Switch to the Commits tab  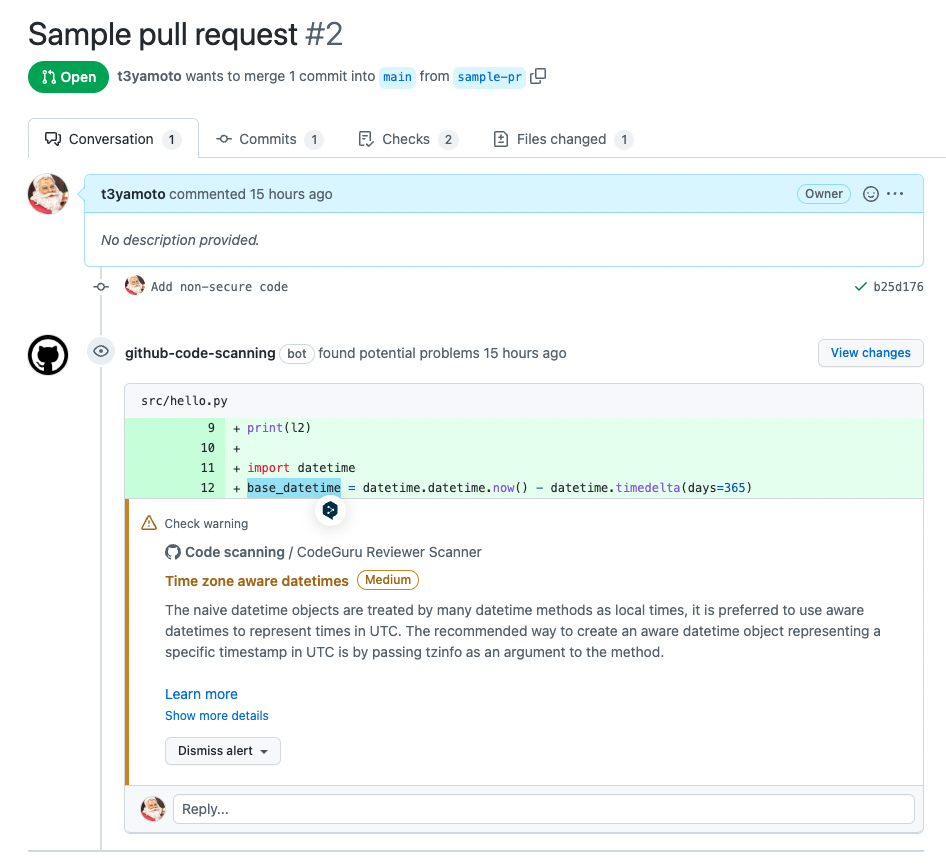269,139
